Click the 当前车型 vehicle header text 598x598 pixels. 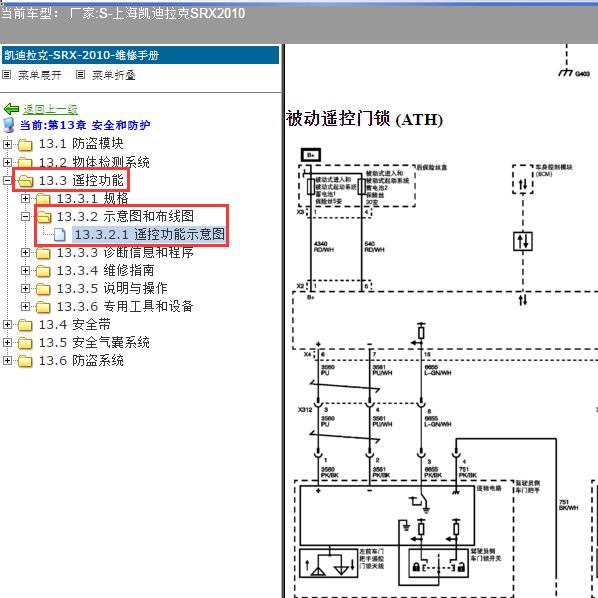[123, 14]
